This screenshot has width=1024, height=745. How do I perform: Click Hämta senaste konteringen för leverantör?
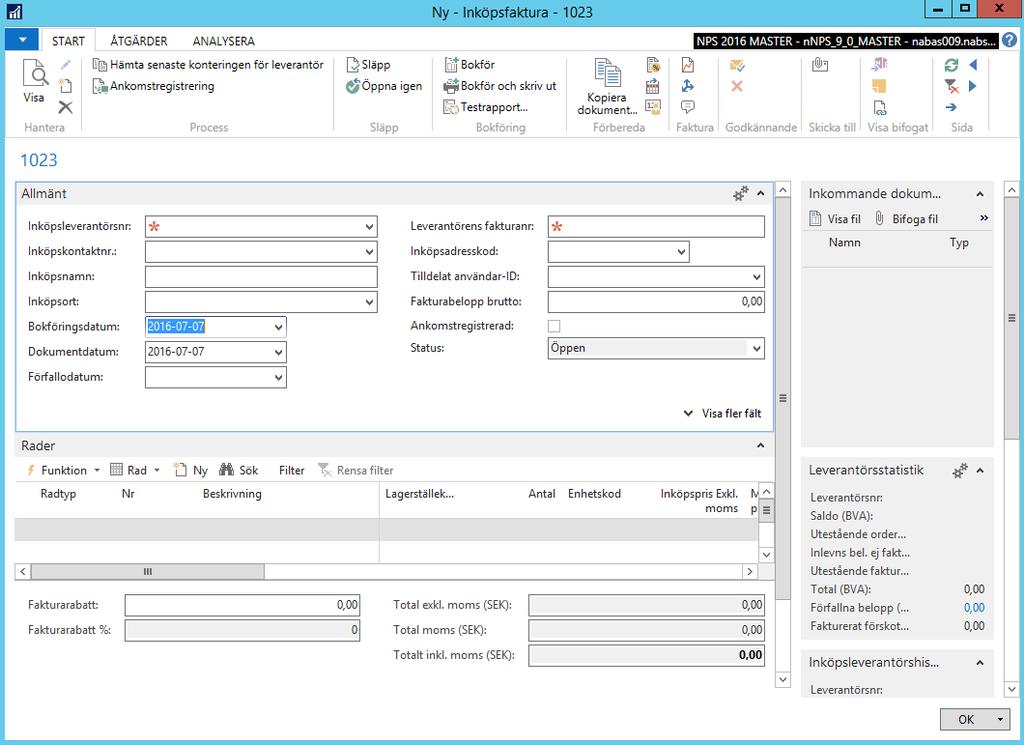coord(208,65)
